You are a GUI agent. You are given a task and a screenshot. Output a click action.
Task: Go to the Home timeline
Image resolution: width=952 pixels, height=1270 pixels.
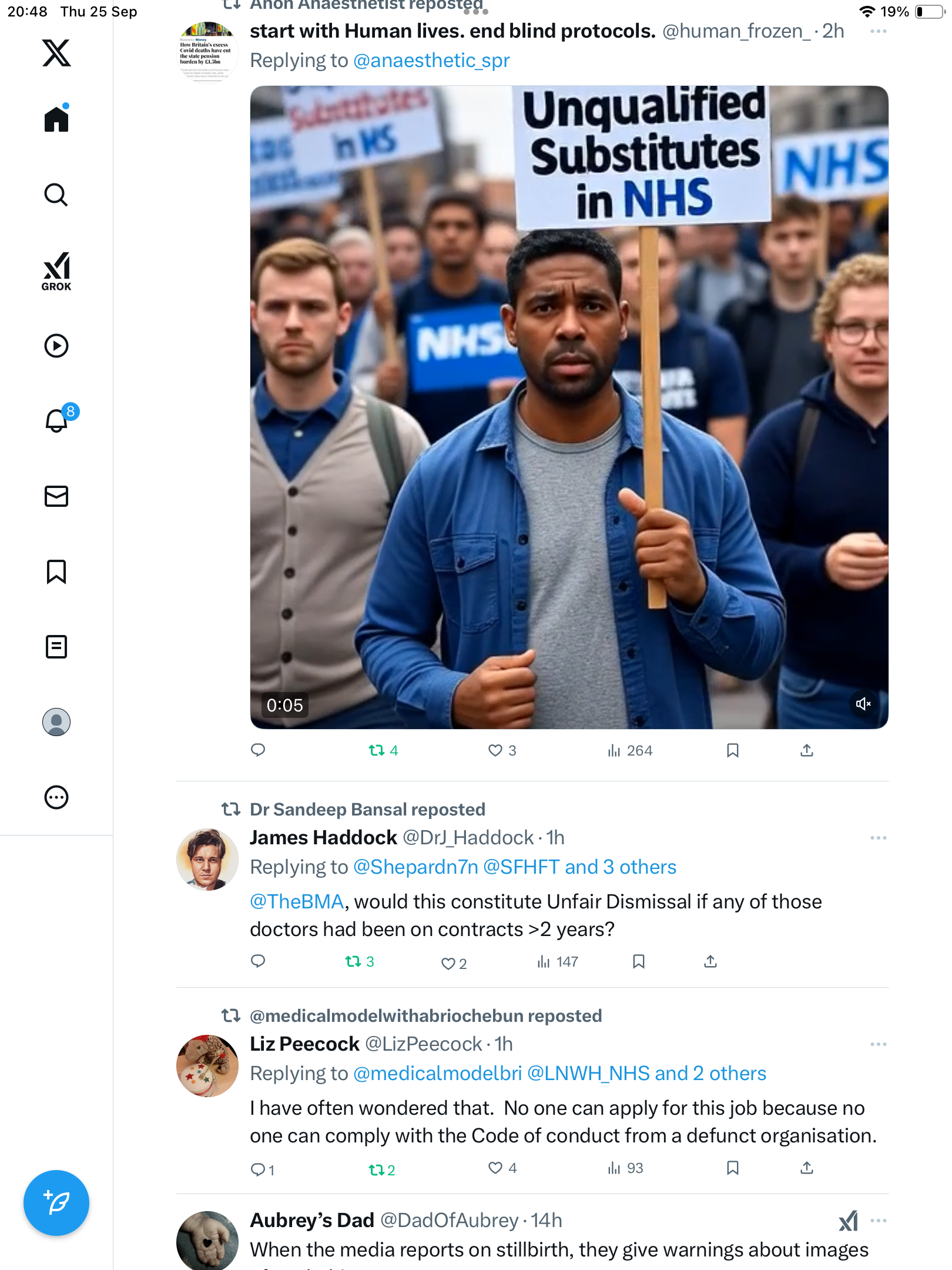56,119
